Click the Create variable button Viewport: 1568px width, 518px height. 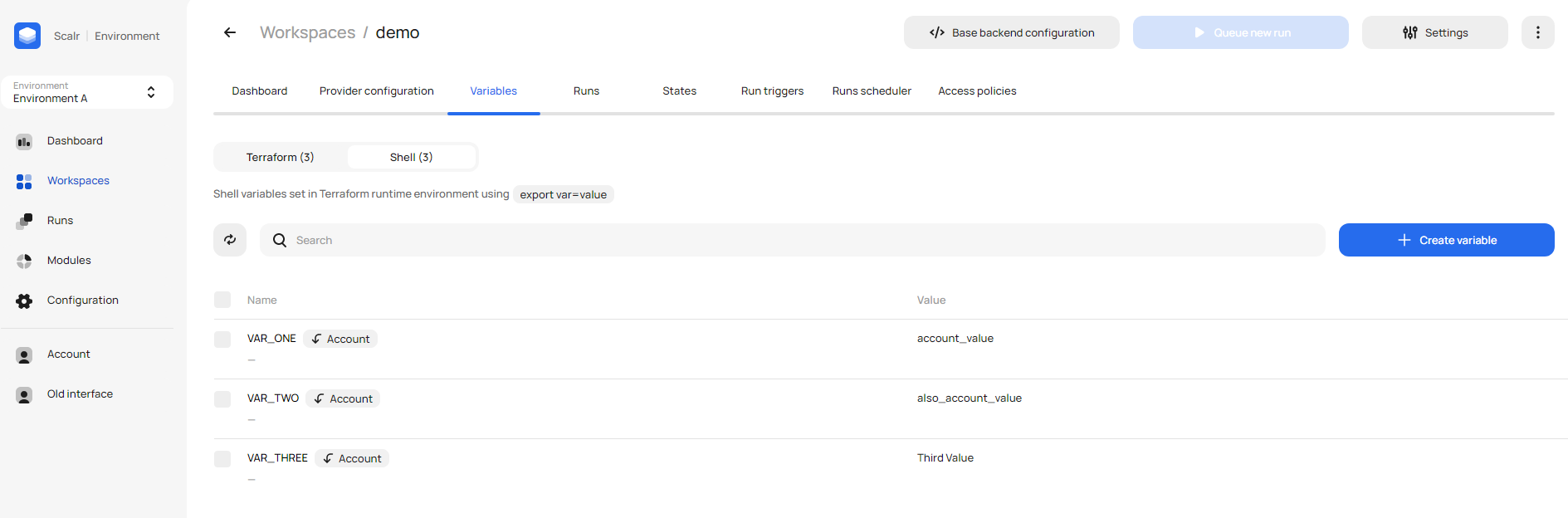(1447, 240)
